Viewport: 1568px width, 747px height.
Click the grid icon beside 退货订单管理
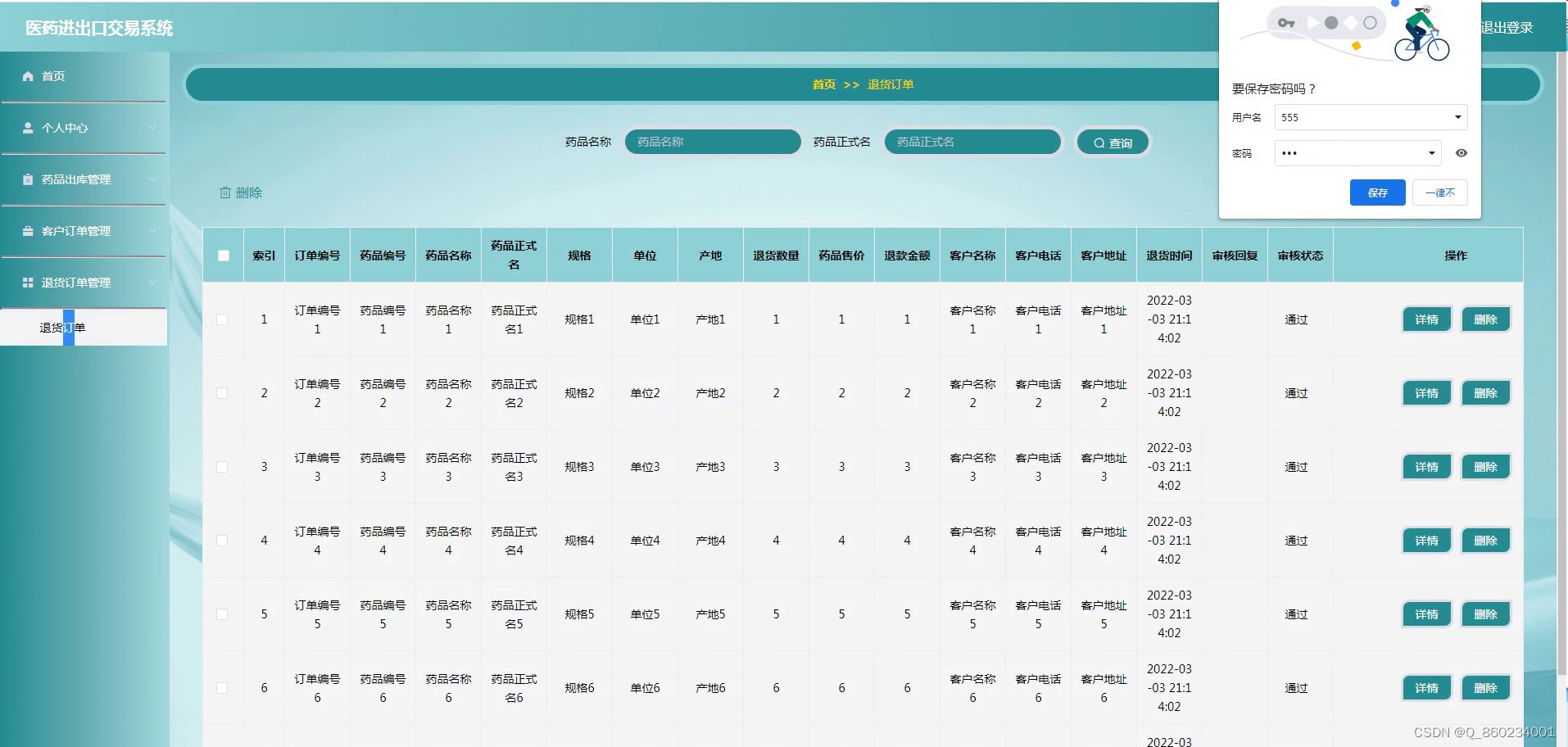pos(28,283)
